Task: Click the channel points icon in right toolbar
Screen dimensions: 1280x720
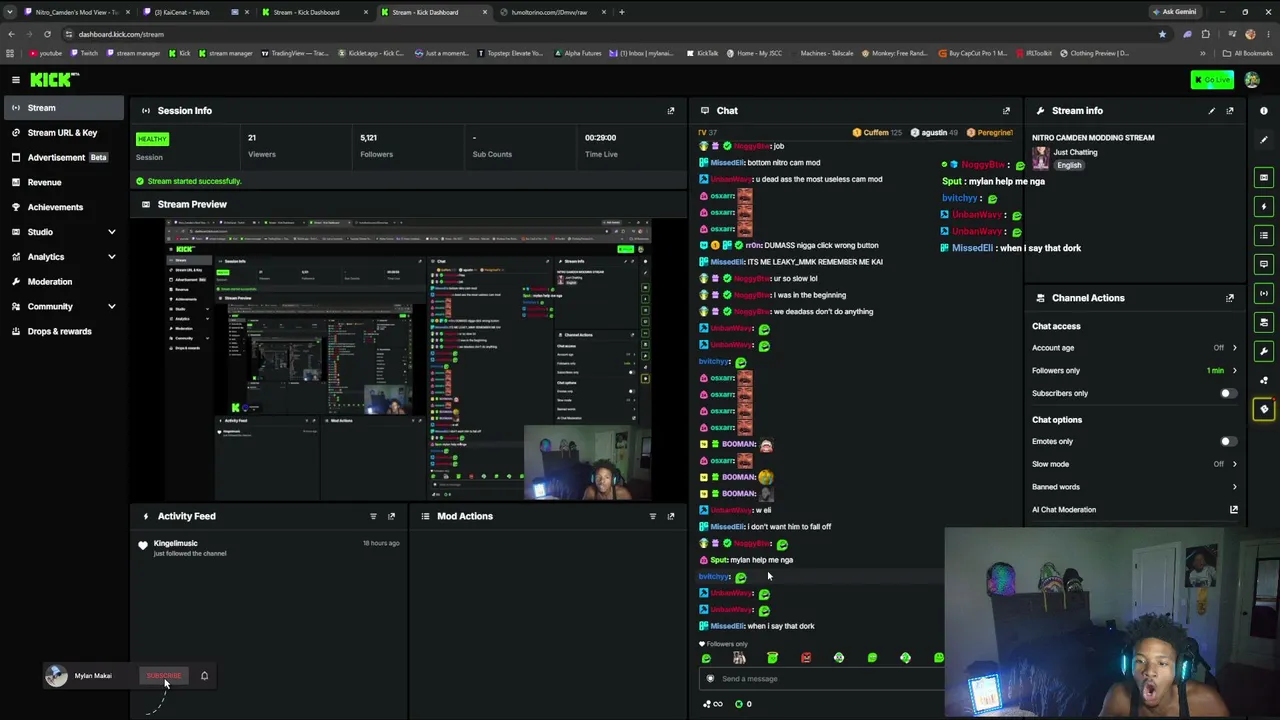Action: (x=1264, y=380)
